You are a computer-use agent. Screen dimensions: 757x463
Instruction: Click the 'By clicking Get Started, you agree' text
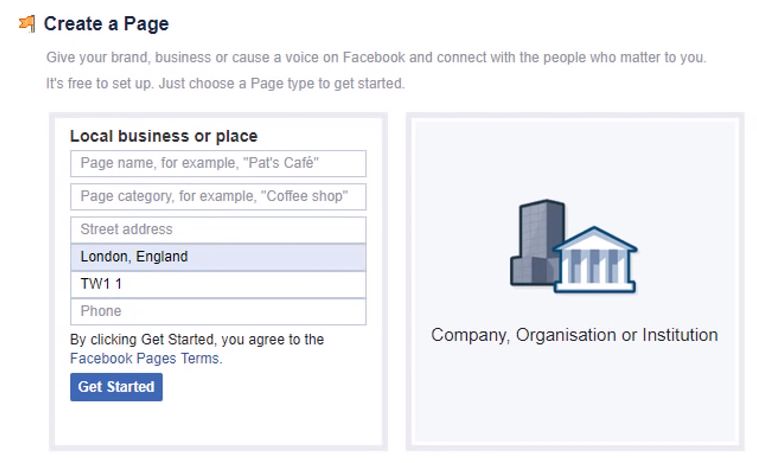[x=197, y=340]
